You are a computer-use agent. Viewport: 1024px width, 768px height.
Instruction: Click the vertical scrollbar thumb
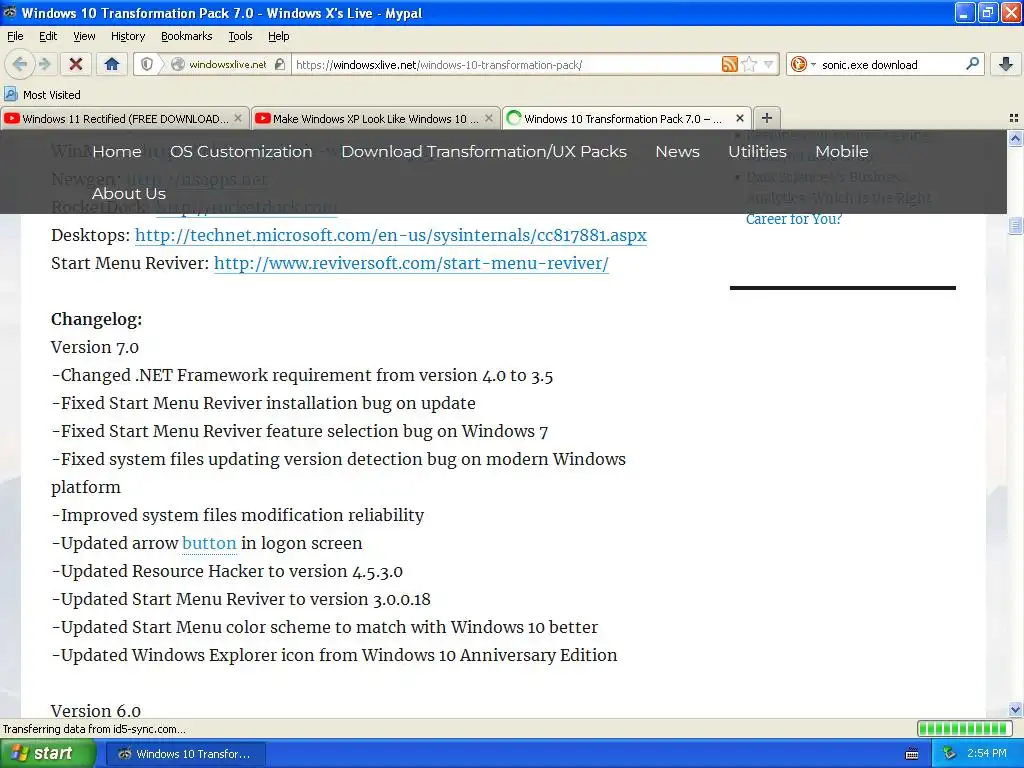[x=1015, y=225]
